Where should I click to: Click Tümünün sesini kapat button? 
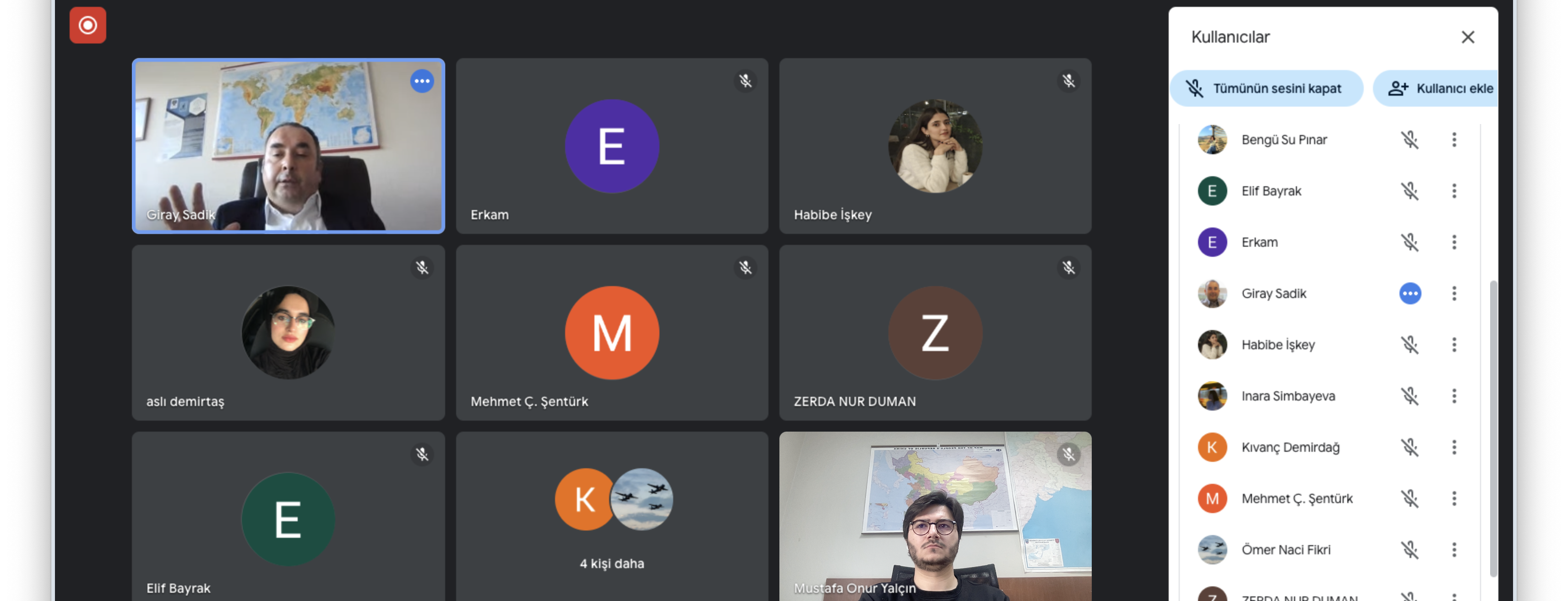1266,89
